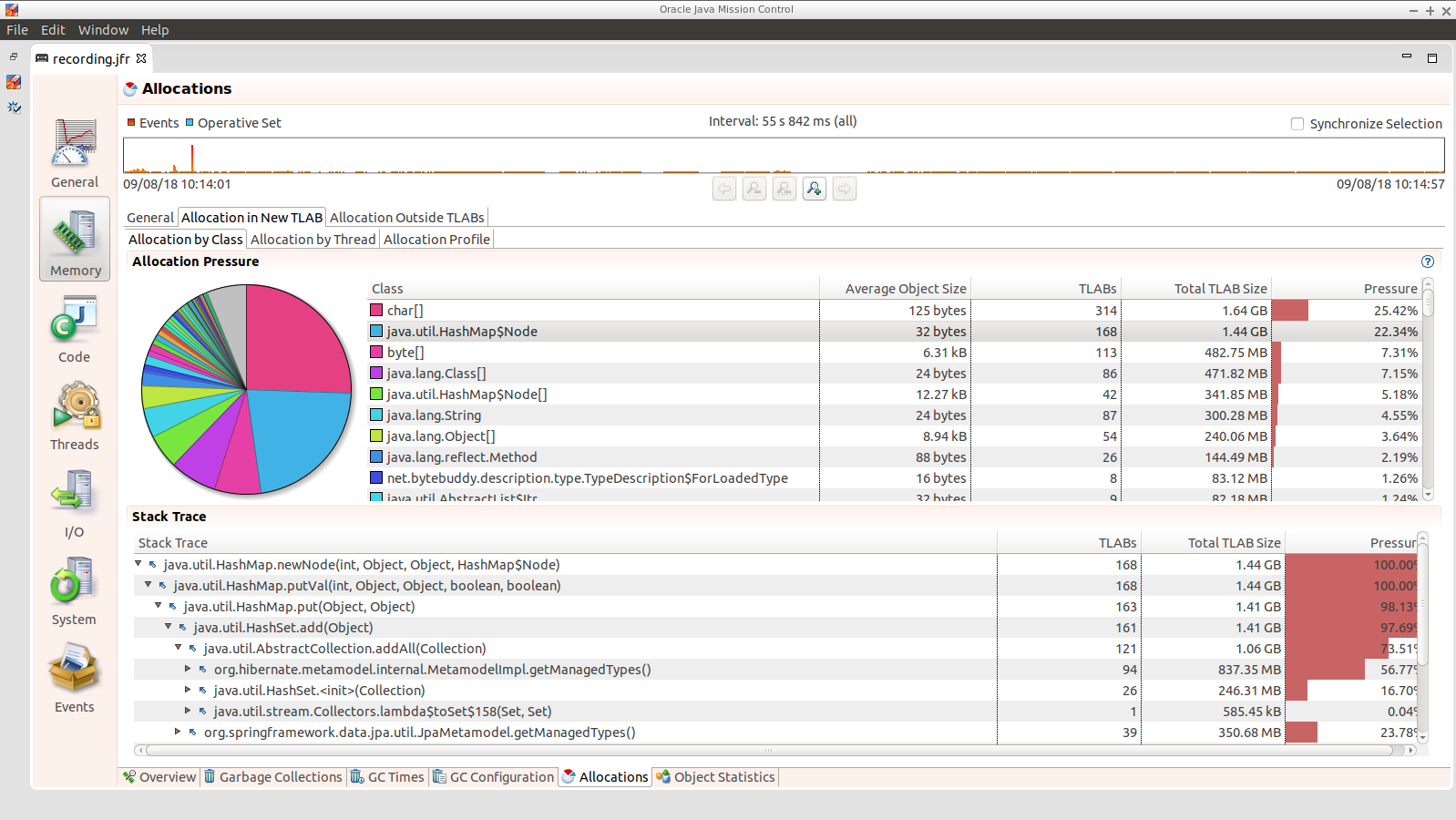This screenshot has width=1456, height=820.
Task: Expand Collectors.lambda$toSet$158 stack frame
Action: point(189,711)
